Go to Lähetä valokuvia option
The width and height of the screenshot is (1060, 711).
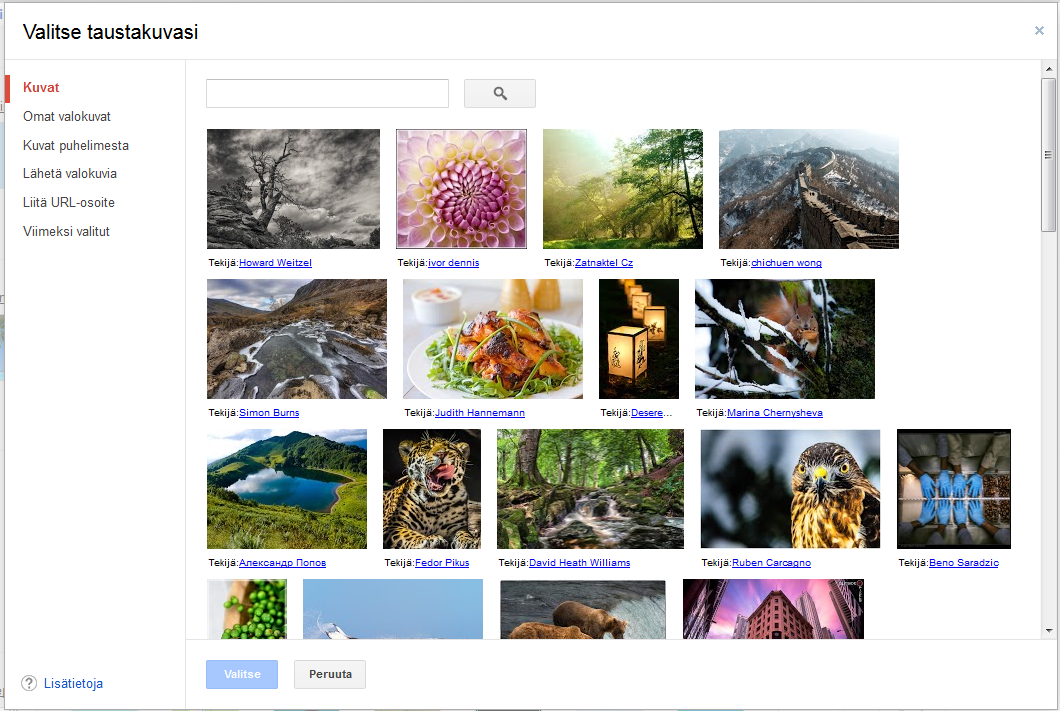[70, 173]
